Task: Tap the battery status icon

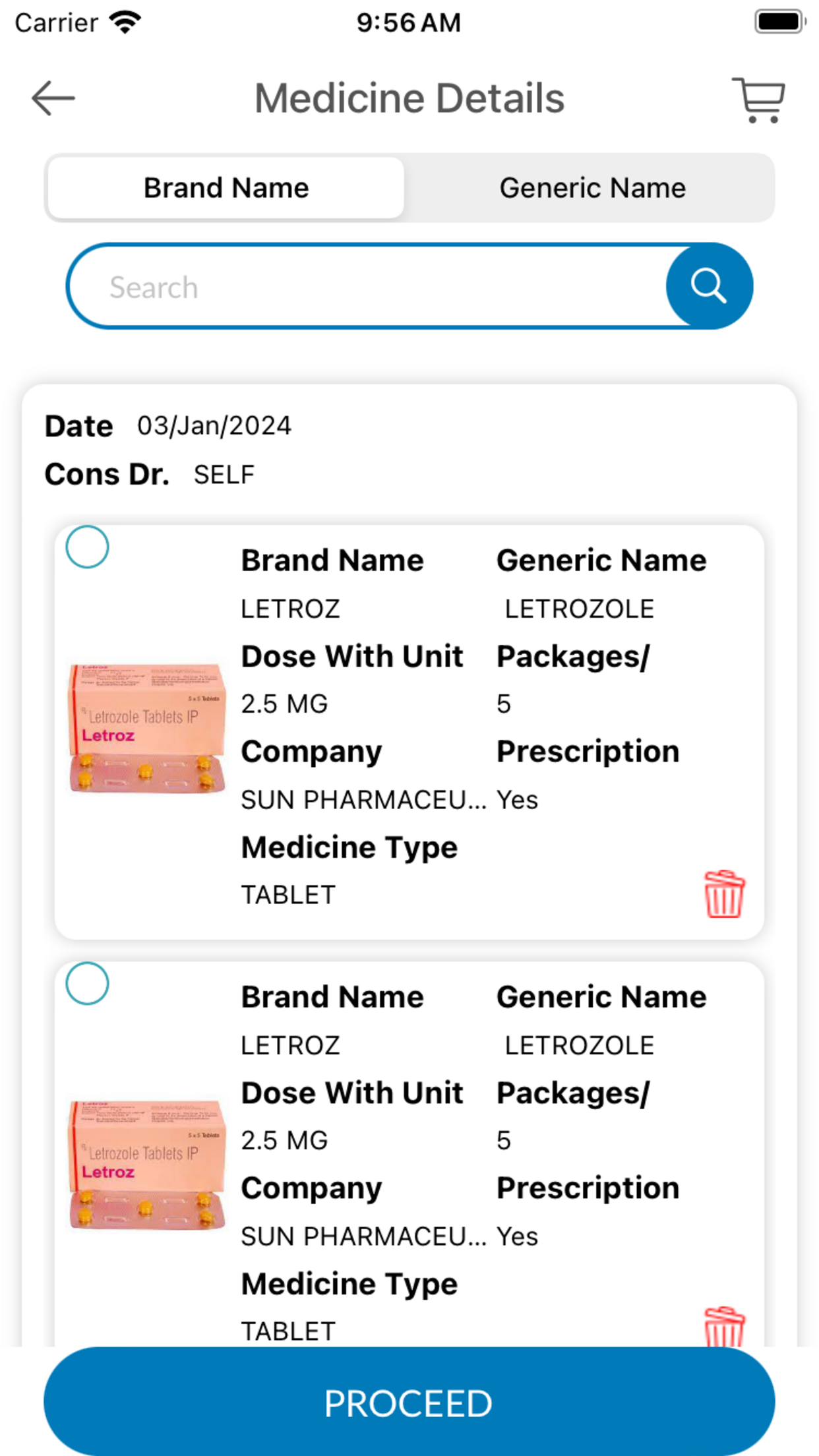Action: click(x=779, y=22)
